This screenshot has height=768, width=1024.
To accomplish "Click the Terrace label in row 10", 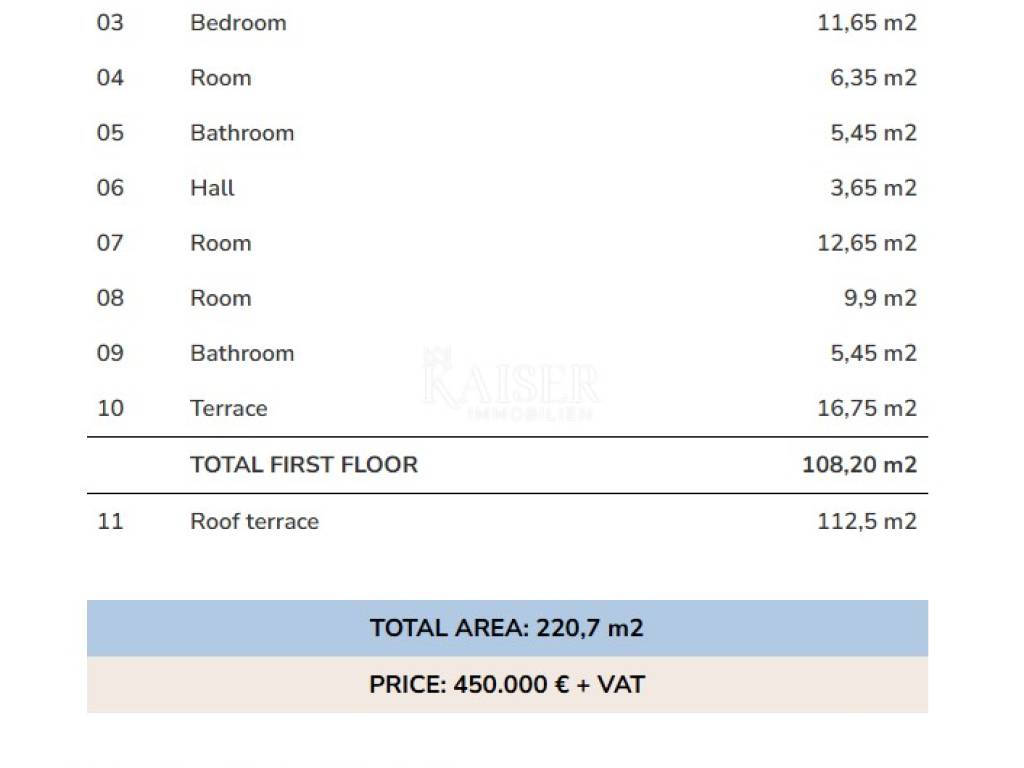I will [229, 408].
